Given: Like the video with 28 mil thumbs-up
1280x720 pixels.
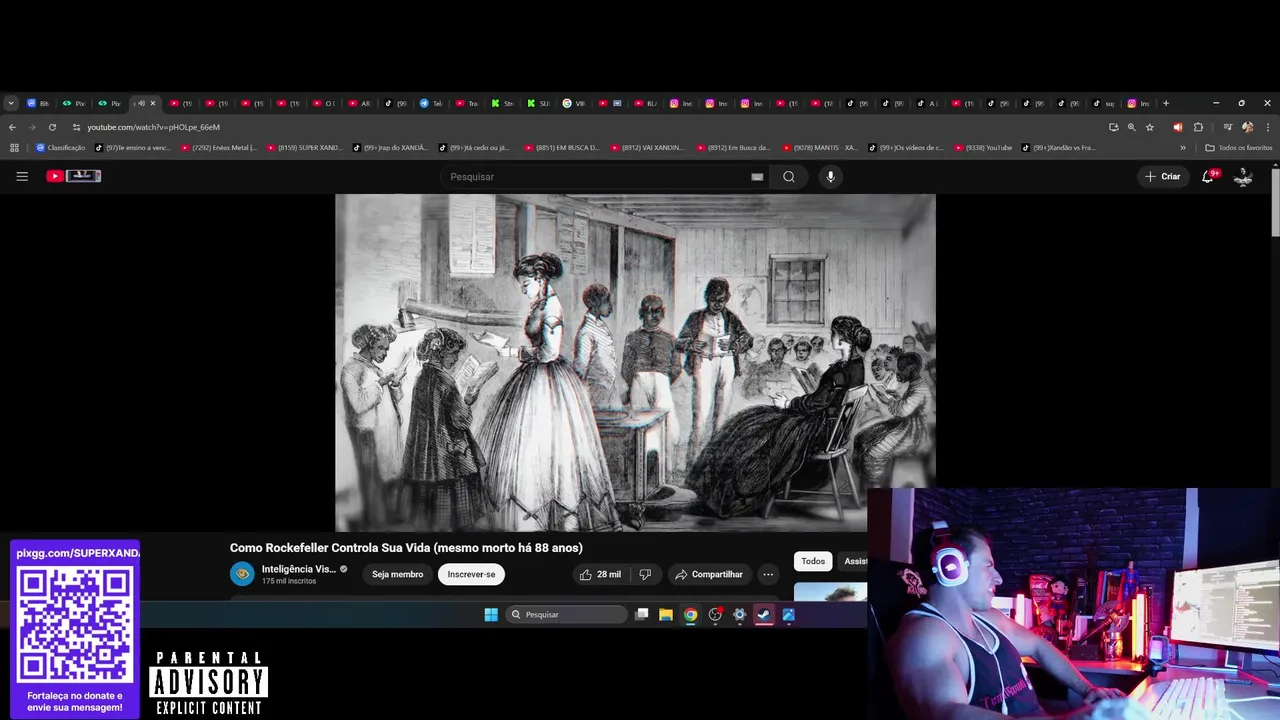Looking at the screenshot, I should [600, 574].
